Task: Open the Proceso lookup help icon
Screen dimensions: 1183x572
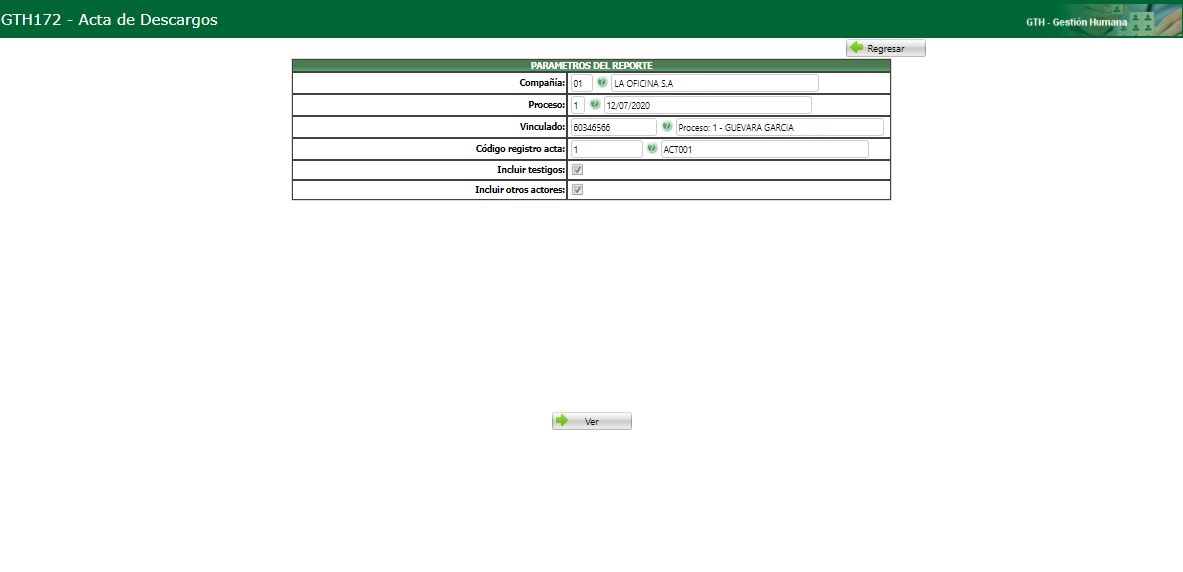Action: point(595,104)
